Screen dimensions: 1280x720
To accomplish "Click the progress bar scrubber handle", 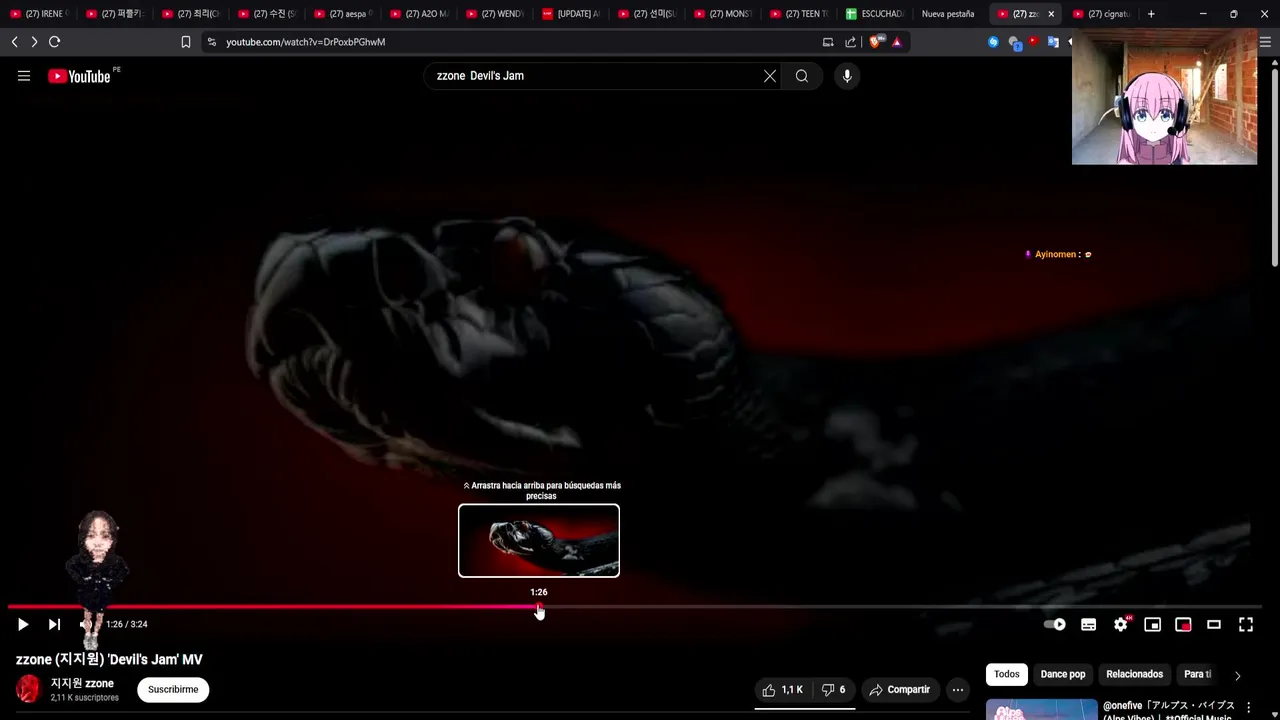I will (x=539, y=606).
